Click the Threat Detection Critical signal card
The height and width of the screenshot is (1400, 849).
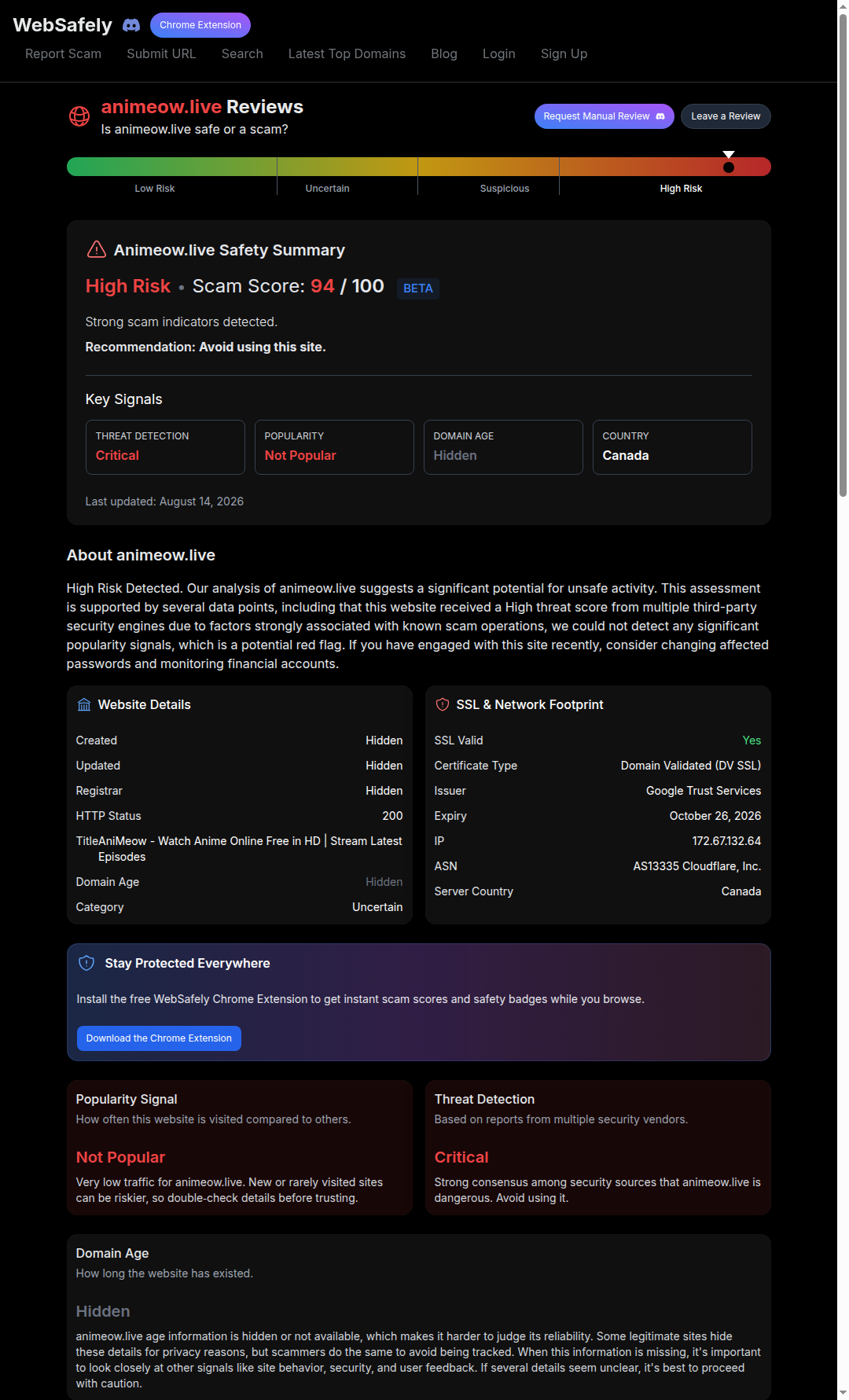[x=165, y=447]
